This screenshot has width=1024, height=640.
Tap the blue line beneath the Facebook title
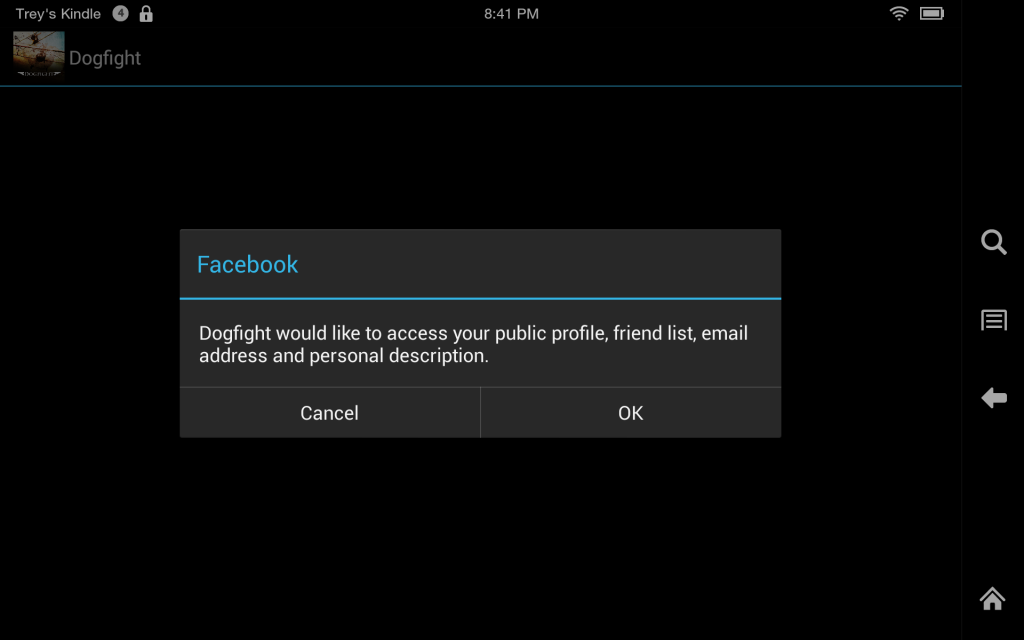pyautogui.click(x=480, y=298)
